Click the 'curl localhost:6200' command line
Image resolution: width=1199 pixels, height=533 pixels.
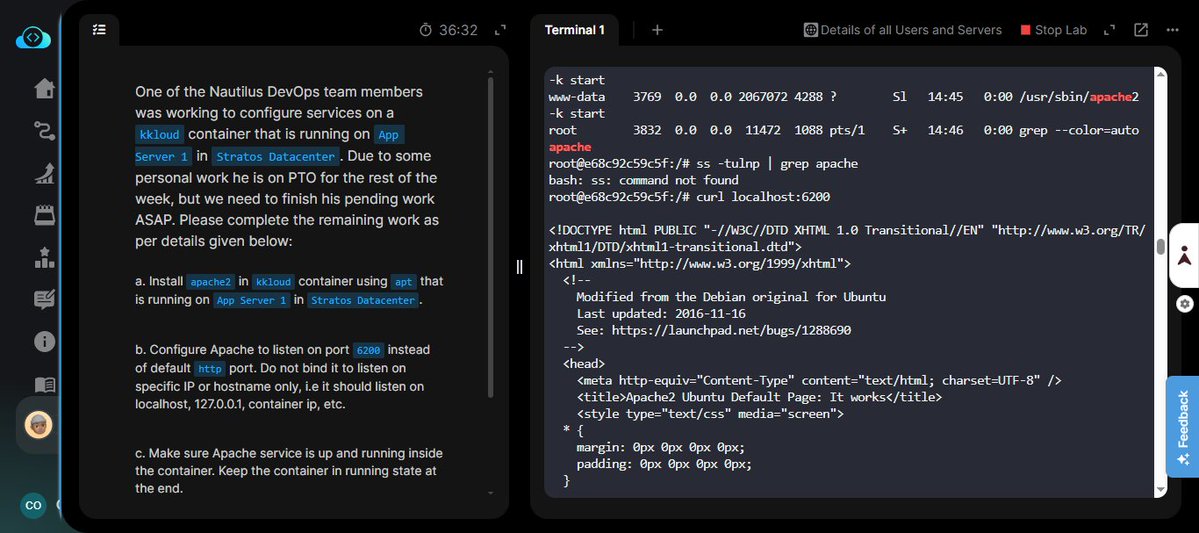(763, 197)
